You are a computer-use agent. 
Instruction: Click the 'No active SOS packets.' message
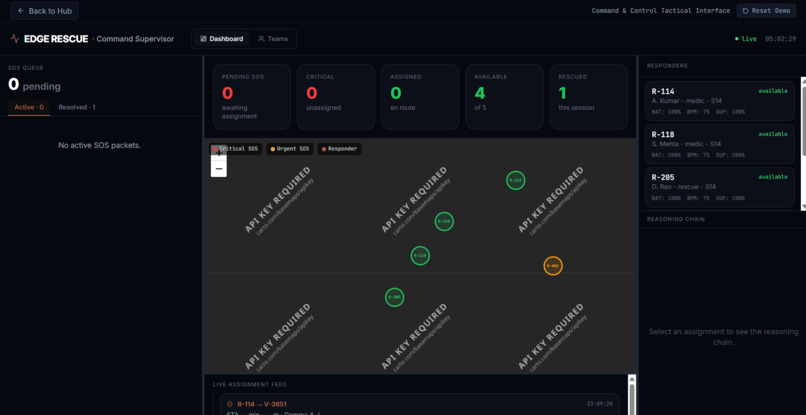(100, 146)
